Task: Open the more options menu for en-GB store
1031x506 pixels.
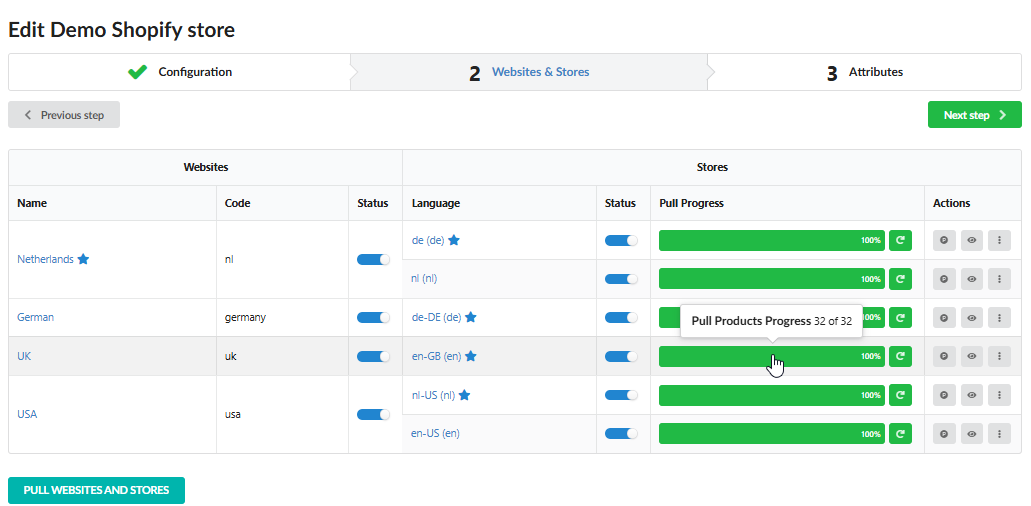Action: [999, 356]
